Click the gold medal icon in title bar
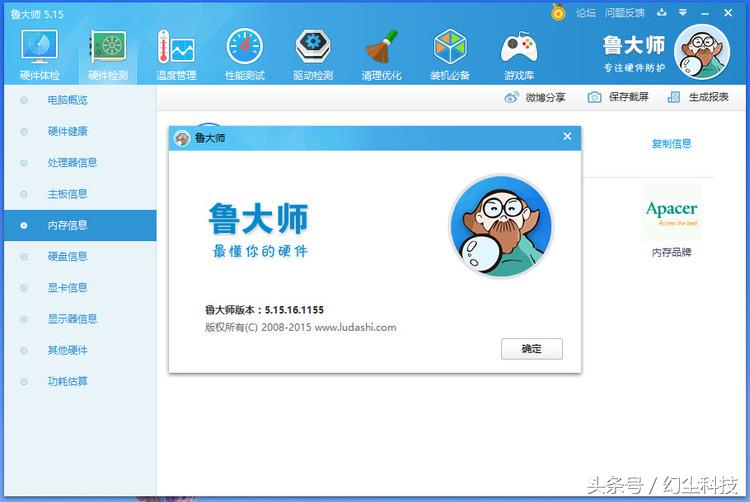 click(558, 12)
